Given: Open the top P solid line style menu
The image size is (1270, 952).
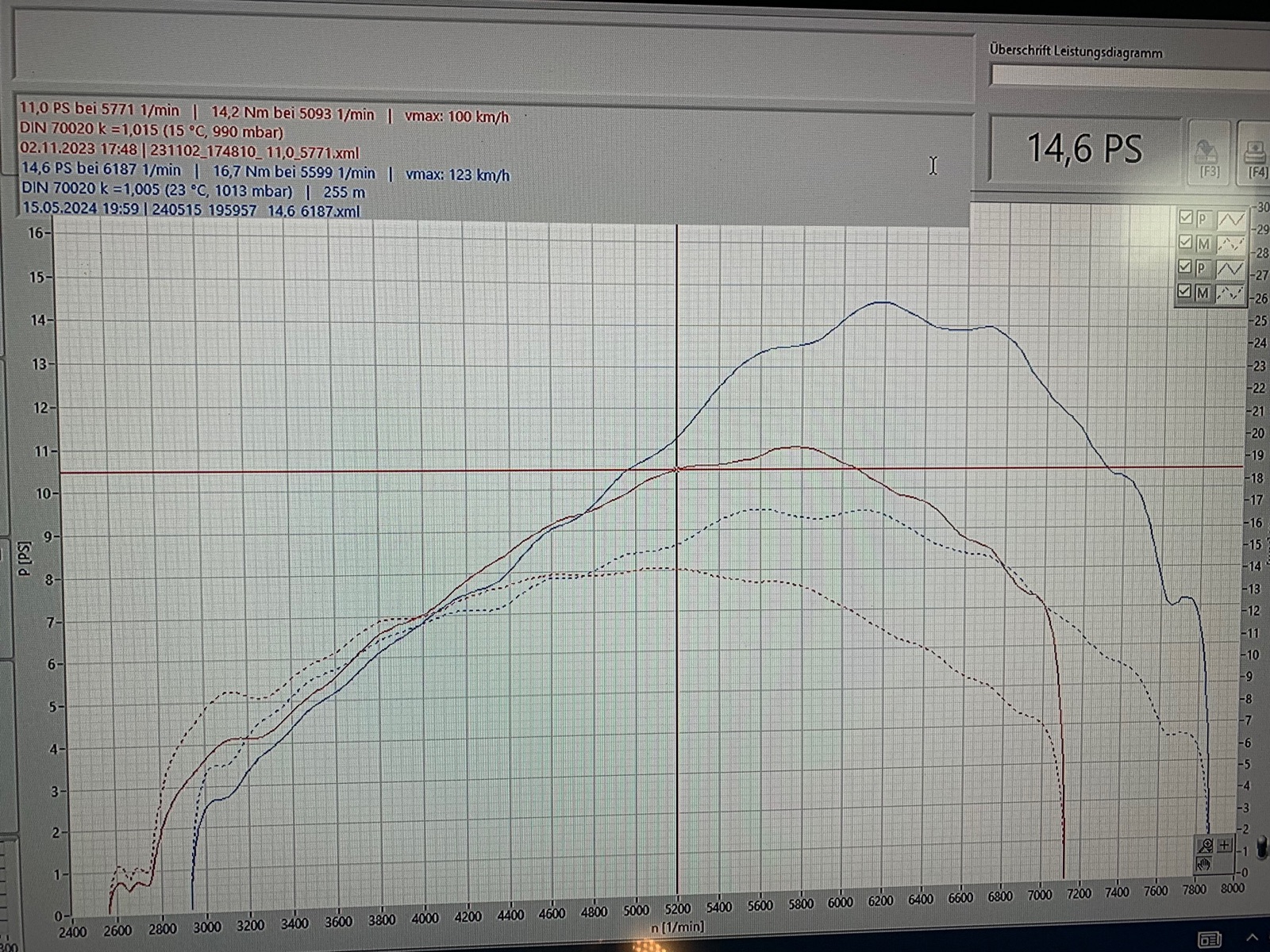Looking at the screenshot, I should (1230, 220).
